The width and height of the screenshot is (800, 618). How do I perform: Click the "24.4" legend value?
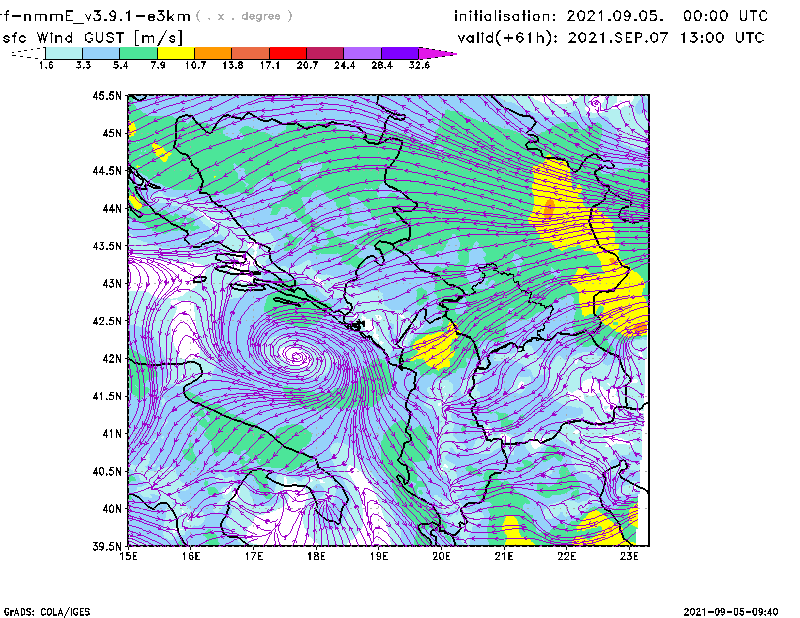click(x=344, y=65)
